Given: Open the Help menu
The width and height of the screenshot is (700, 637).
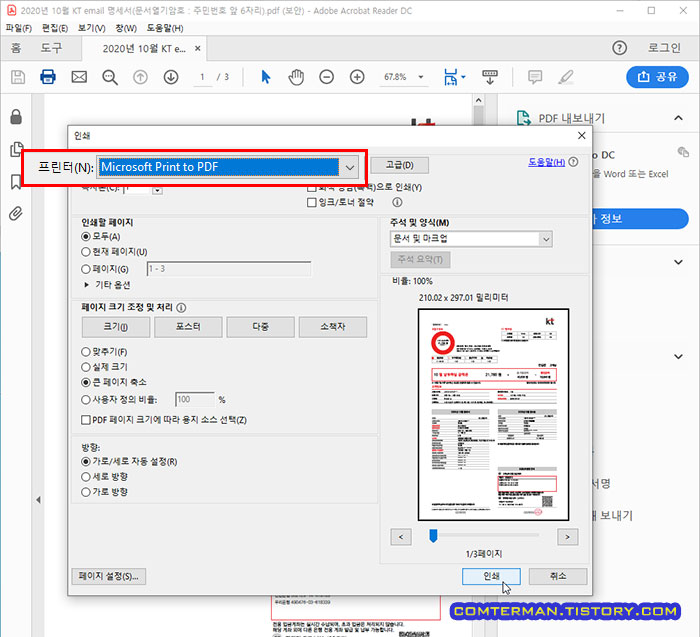Looking at the screenshot, I should 165,28.
